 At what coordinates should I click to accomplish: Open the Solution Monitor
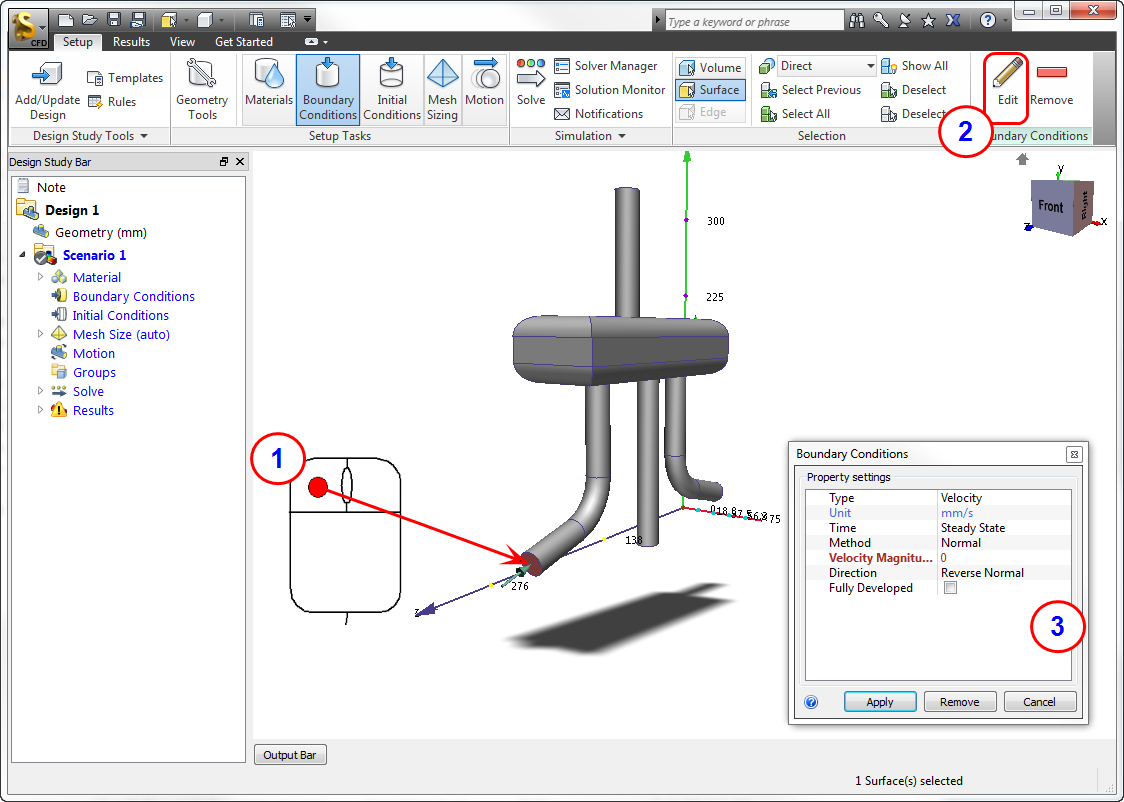coord(610,90)
